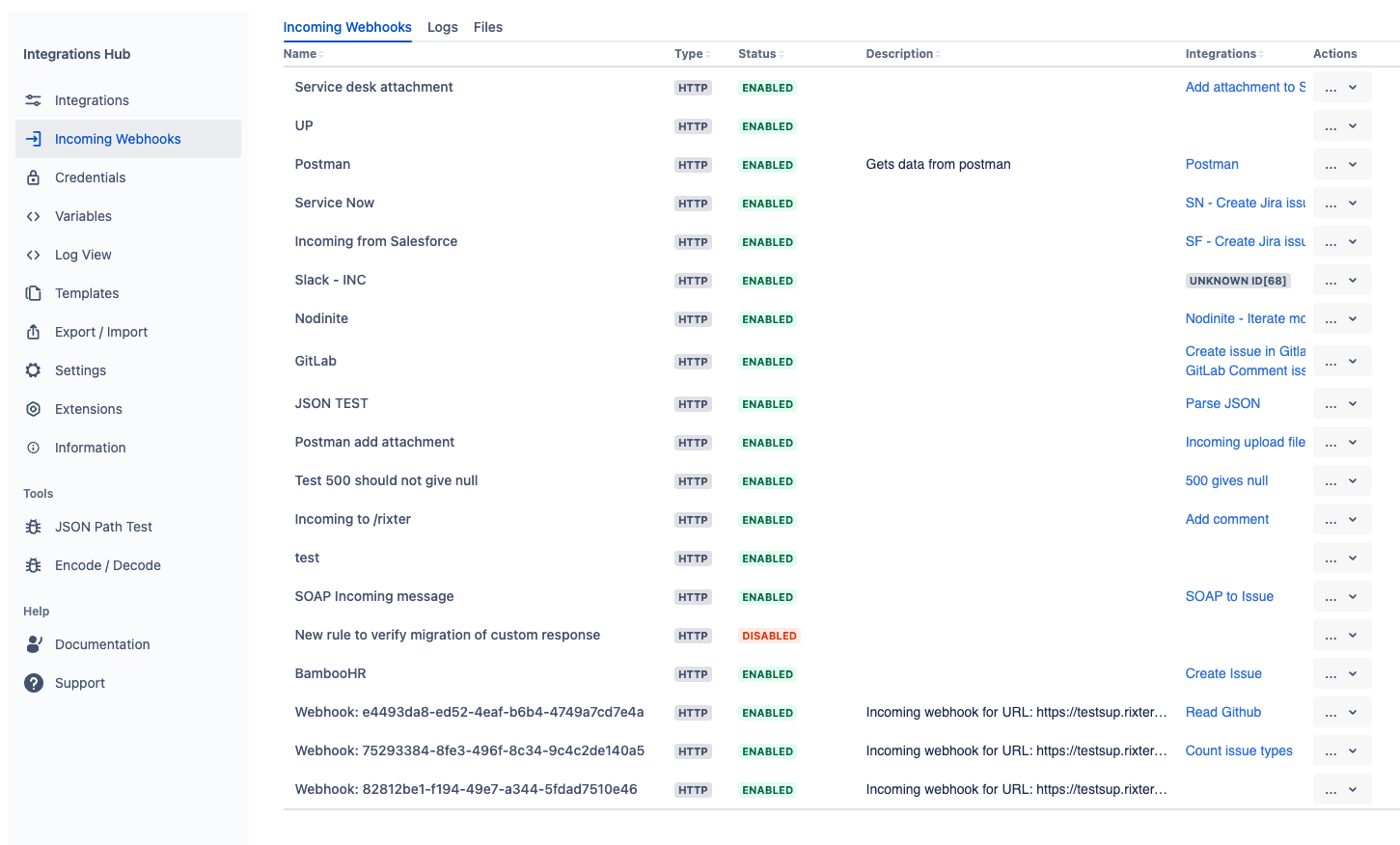Click the Variables code brackets icon
This screenshot has height=845, width=1400.
coord(34,216)
